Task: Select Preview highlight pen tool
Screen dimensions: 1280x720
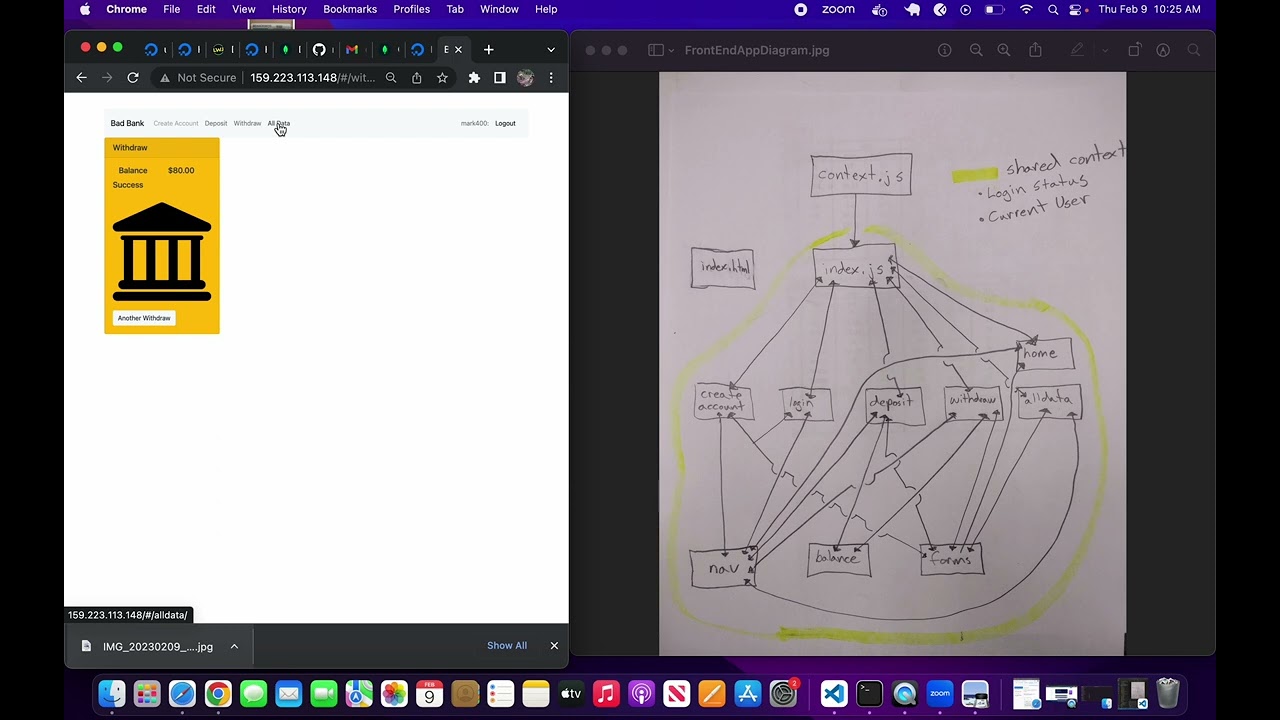Action: [1077, 50]
